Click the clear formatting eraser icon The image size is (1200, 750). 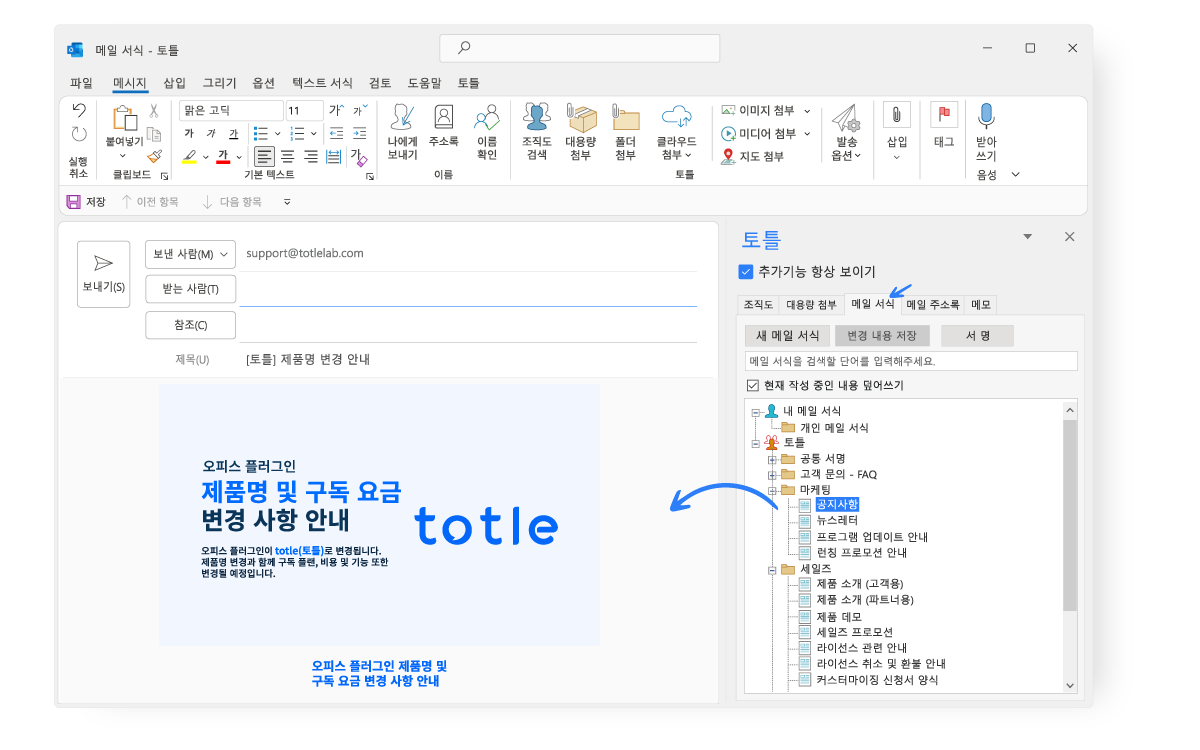tap(358, 156)
